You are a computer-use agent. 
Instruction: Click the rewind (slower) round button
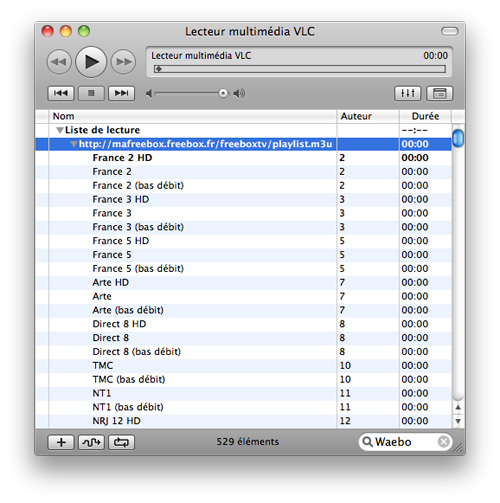pyautogui.click(x=59, y=62)
